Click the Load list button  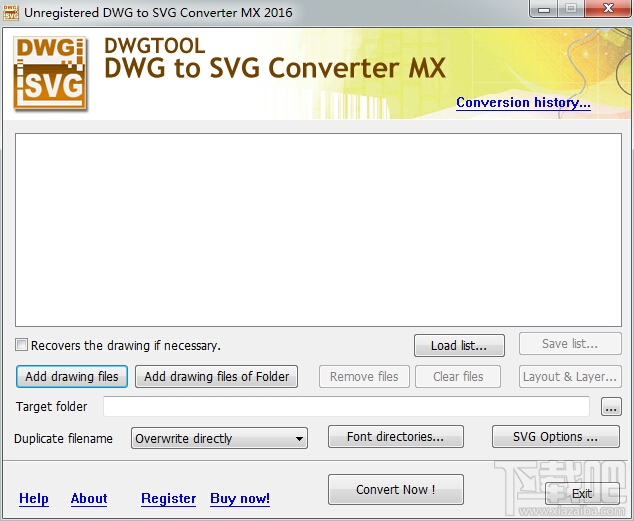coord(459,346)
